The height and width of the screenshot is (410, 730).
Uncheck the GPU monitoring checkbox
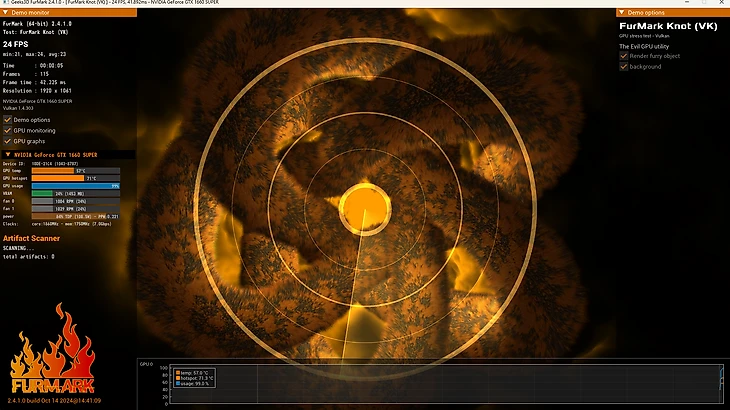7,130
